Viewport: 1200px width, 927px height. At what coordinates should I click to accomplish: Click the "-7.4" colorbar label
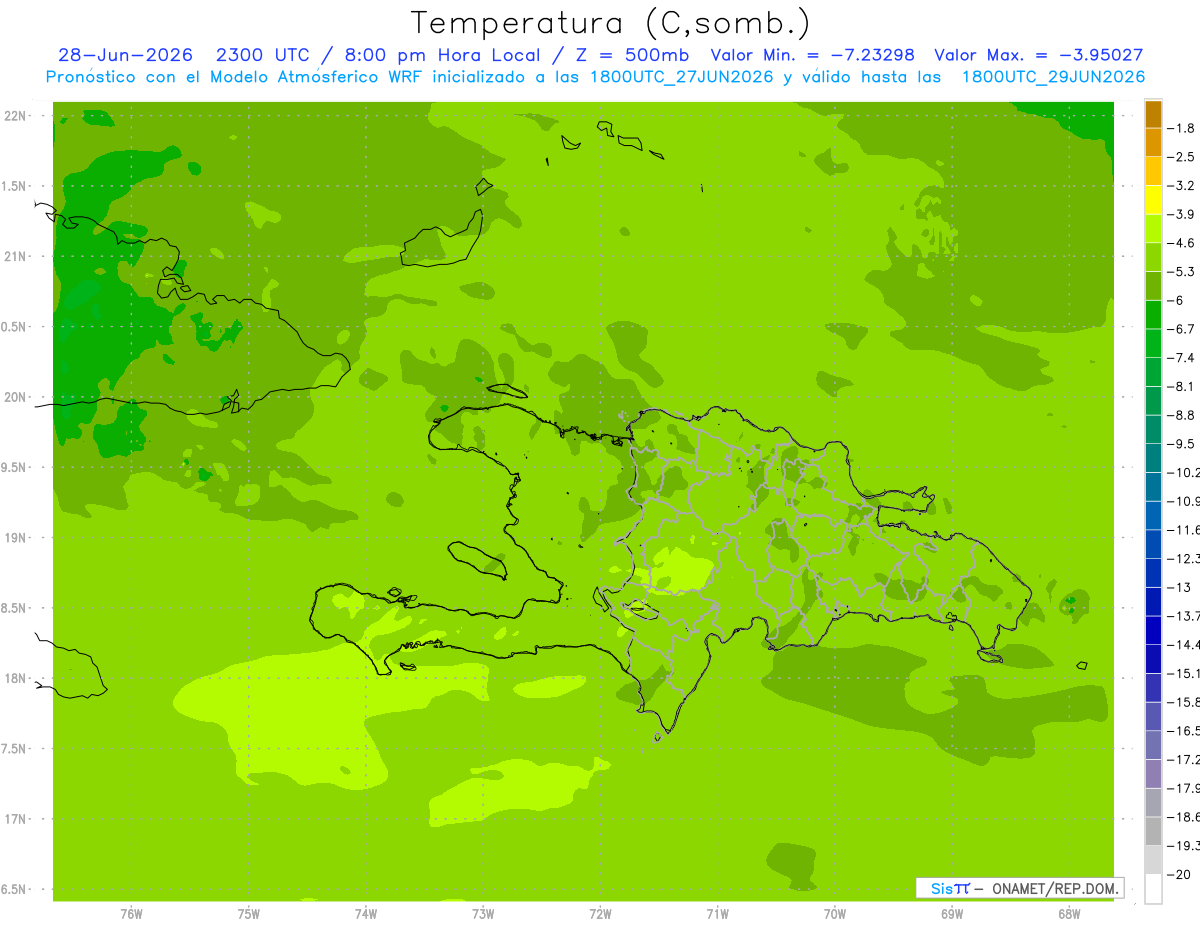pos(1182,358)
